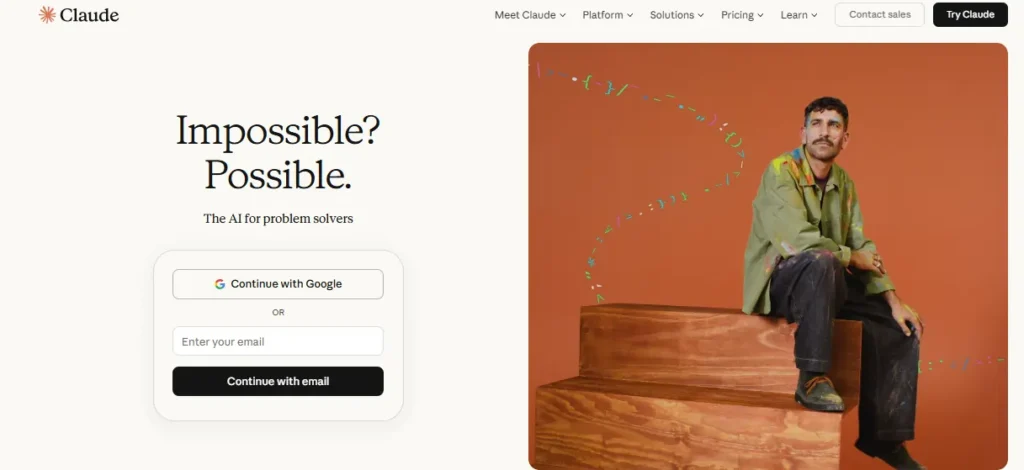Image resolution: width=1024 pixels, height=470 pixels.
Task: Open the Solutions navigation menu
Action: click(x=671, y=15)
